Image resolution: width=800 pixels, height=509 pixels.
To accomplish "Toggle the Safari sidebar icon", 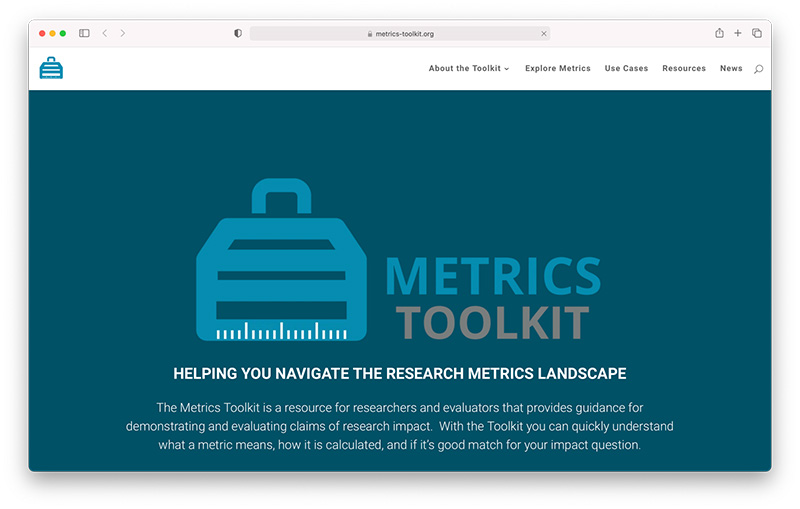I will tap(84, 33).
